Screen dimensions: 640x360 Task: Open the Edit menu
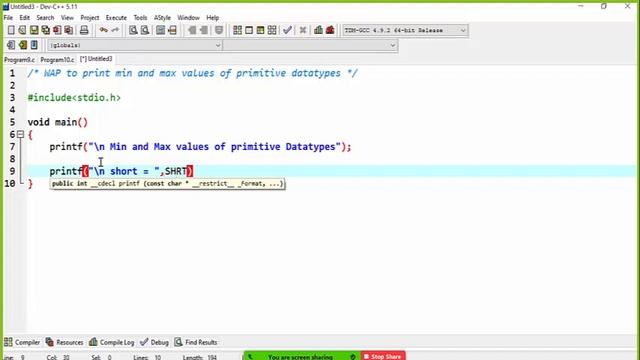[x=24, y=18]
